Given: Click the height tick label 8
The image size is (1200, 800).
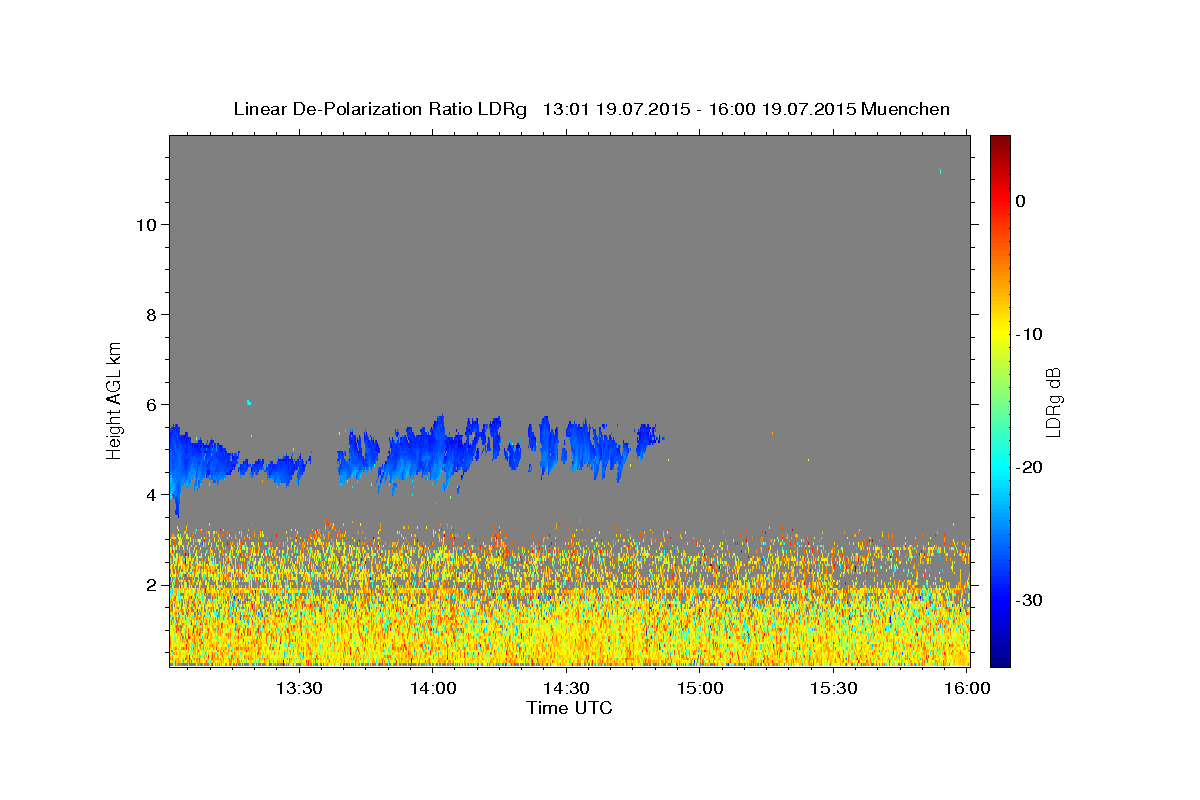Looking at the screenshot, I should coord(151,314).
